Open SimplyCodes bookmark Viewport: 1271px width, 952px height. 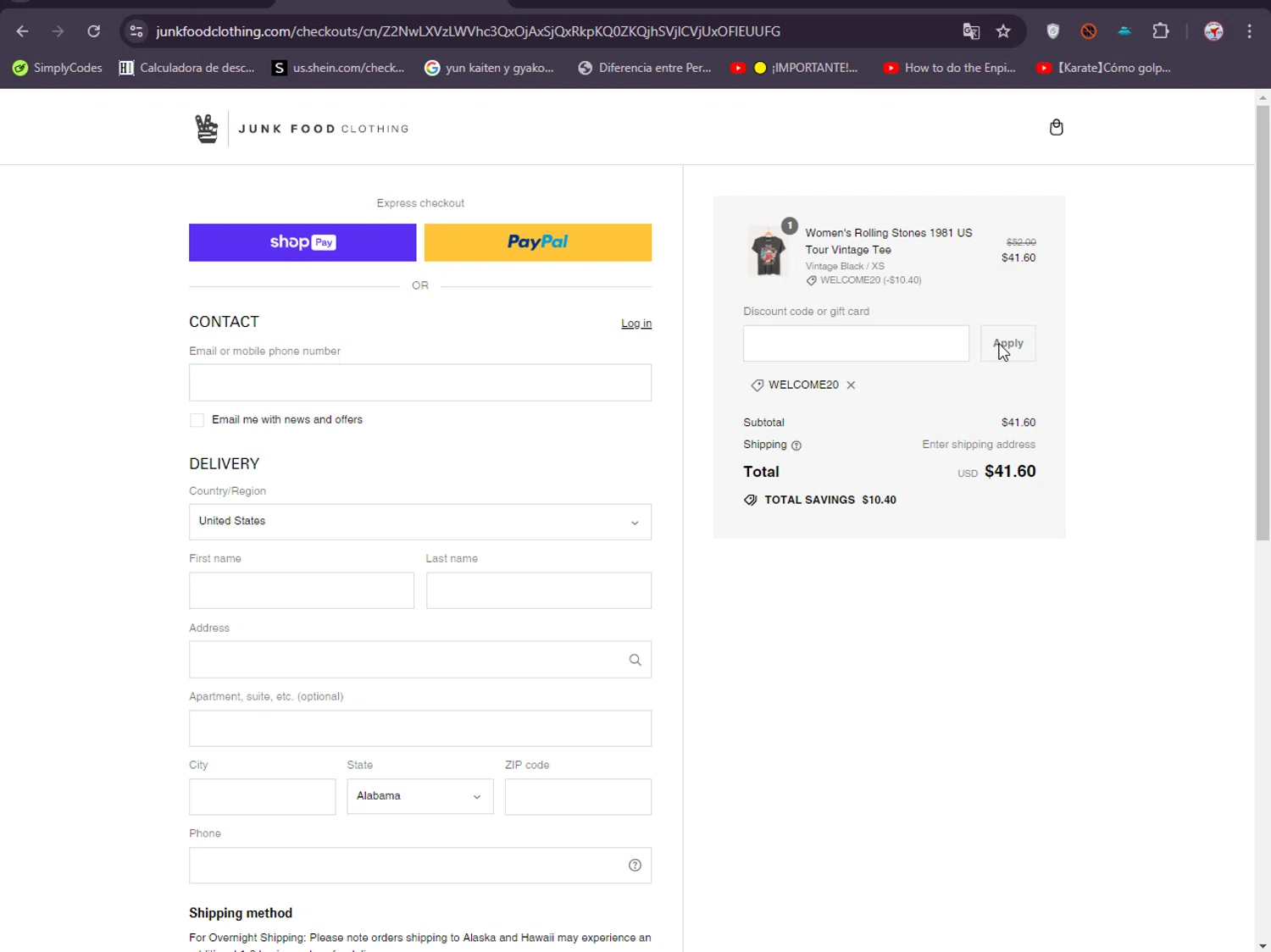coord(58,68)
